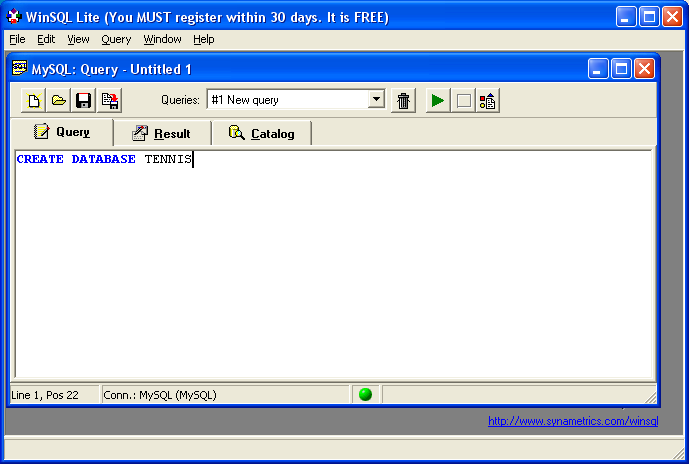Screen dimensions: 689x464
Task: Minimize the MySQL Query child window
Action: pyautogui.click(x=598, y=69)
